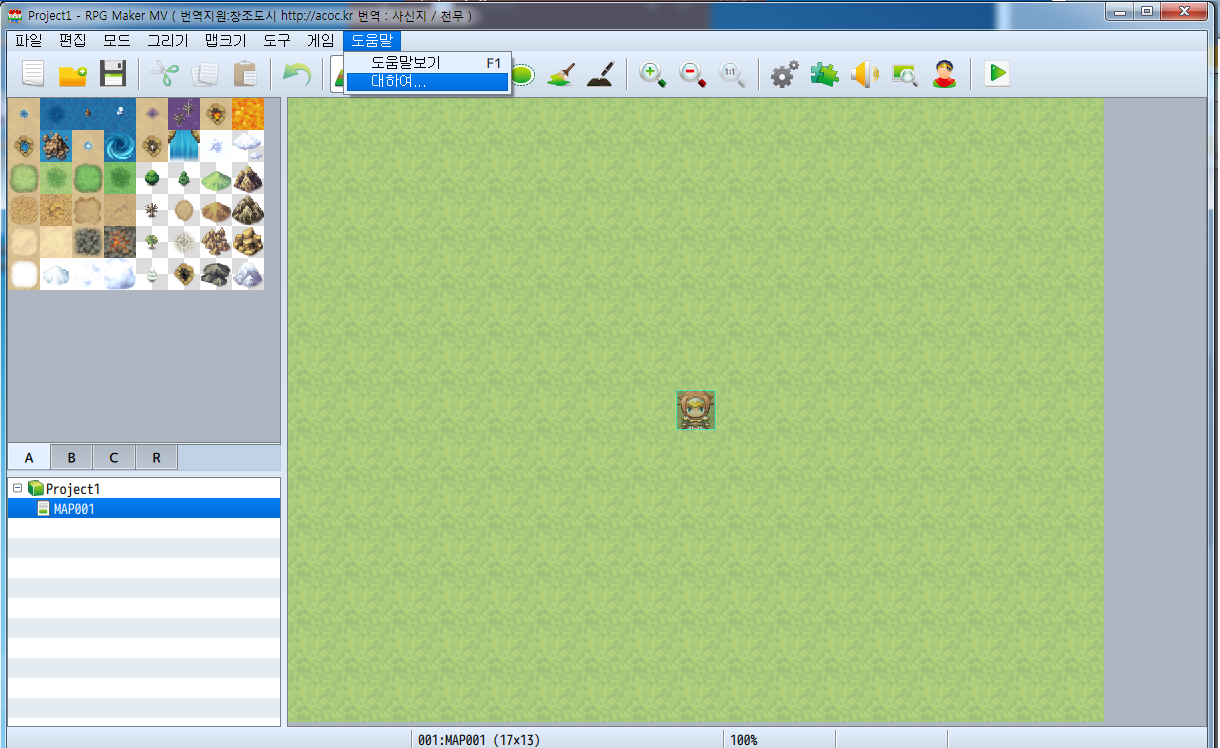Open the 모드 menu
The width and height of the screenshot is (1220, 748).
(x=116, y=41)
